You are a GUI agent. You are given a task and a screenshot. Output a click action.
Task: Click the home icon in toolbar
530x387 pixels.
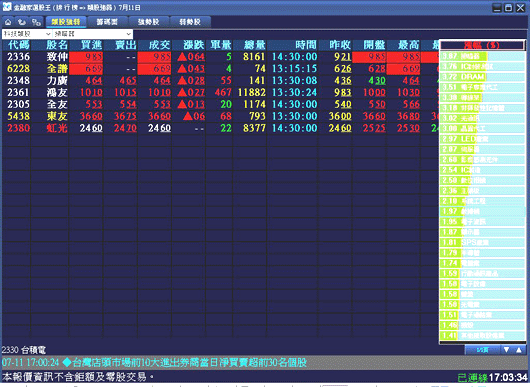click(8, 22)
